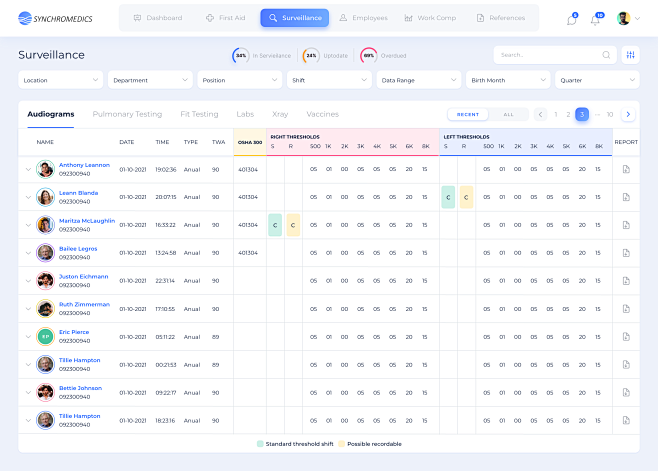Open the notifications bell icon
The image size is (658, 471).
pyautogui.click(x=596, y=19)
